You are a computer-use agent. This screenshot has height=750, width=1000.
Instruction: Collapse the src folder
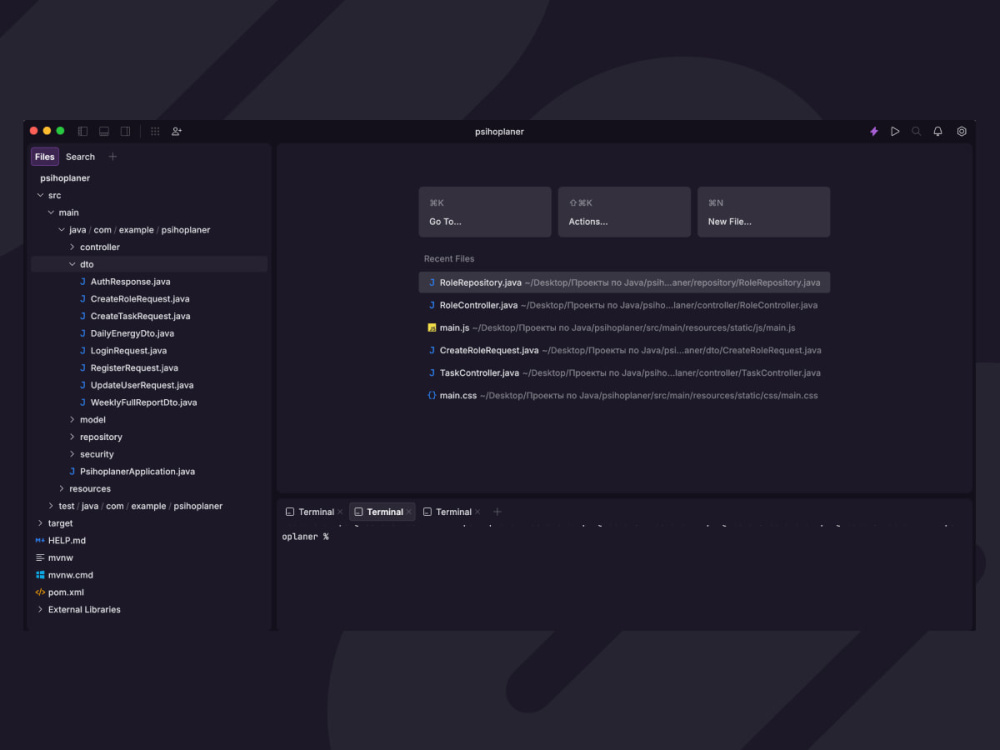click(x=40, y=195)
